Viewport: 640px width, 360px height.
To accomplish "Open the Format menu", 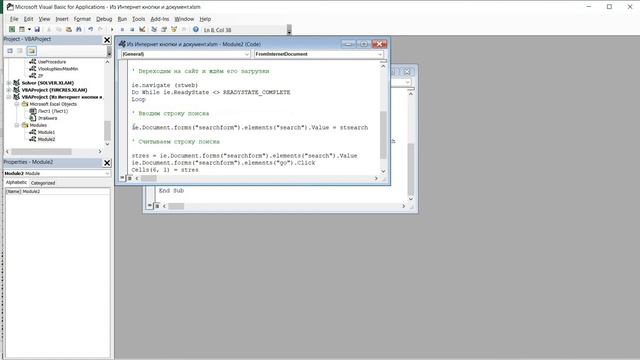I will point(82,19).
